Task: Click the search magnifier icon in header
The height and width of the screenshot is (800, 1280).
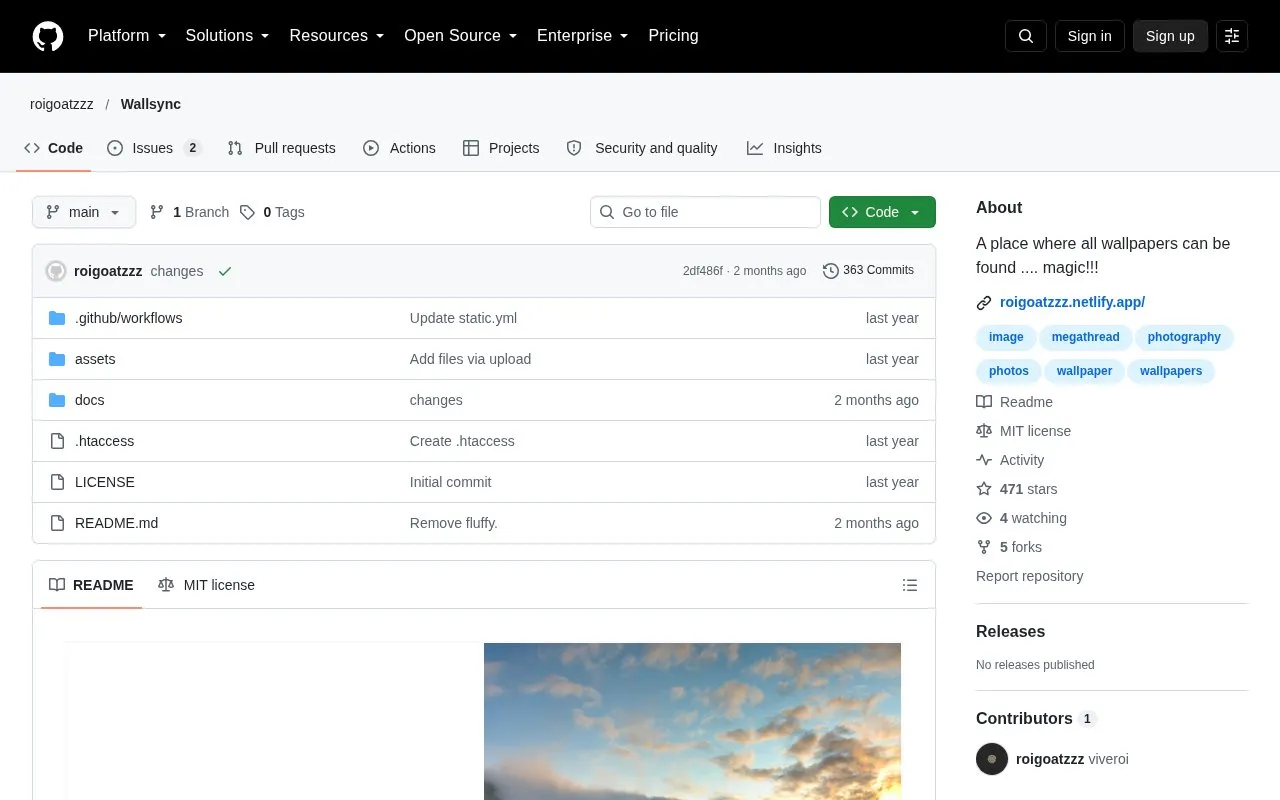Action: click(1026, 36)
